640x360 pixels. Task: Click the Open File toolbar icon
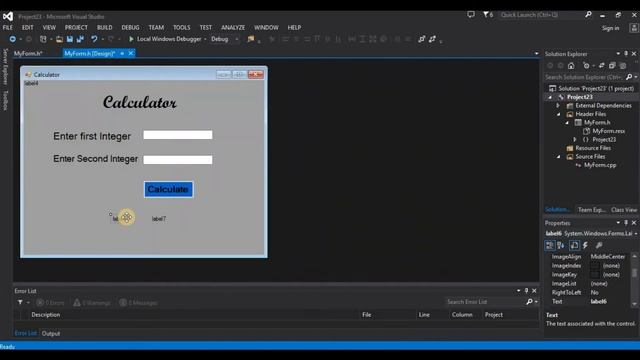coord(60,39)
